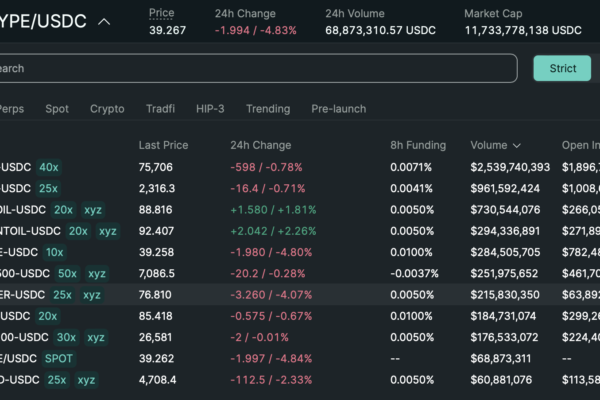The height and width of the screenshot is (400, 600).
Task: Collapse the YPE/USDC pair selector chevron
Action: point(104,22)
